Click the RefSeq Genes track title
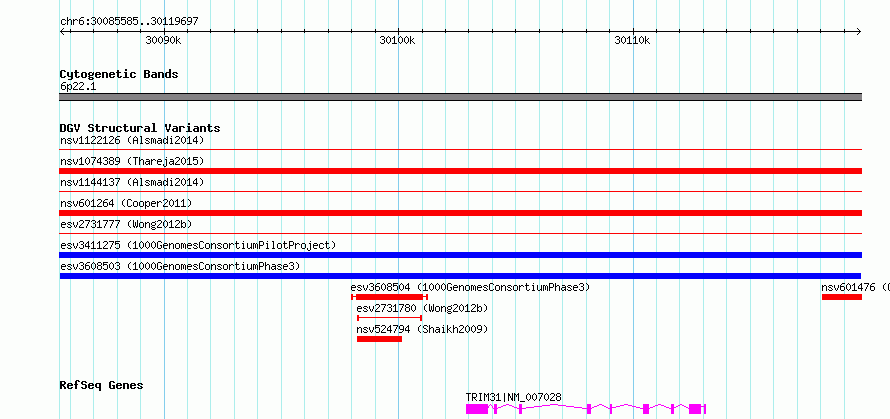Image resolution: width=890 pixels, height=419 pixels. 102,386
